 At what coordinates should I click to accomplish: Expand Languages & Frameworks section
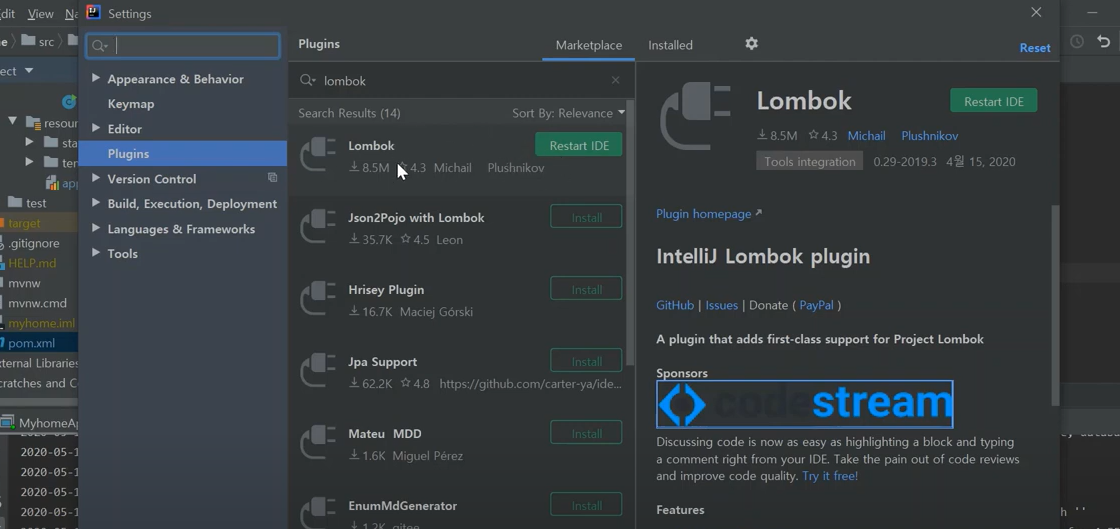coord(96,228)
